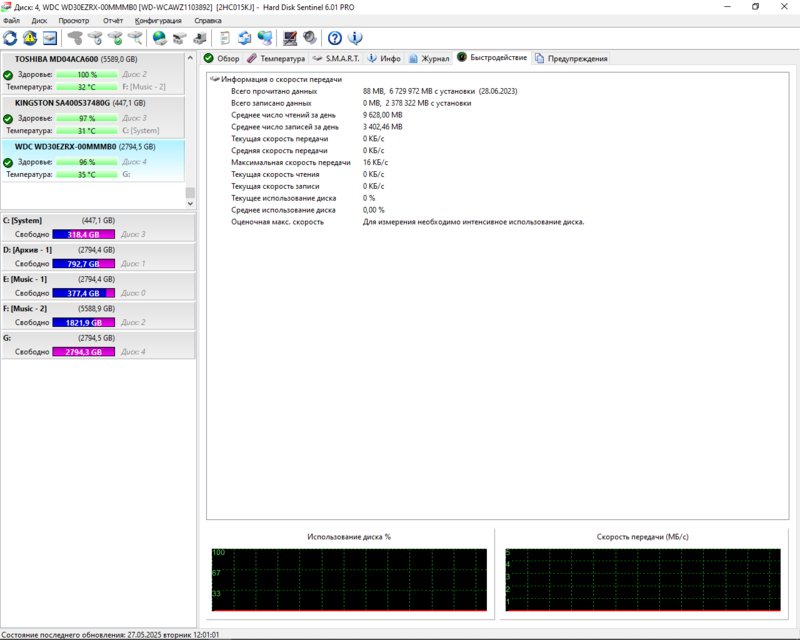Open the Файл menu

click(x=12, y=20)
